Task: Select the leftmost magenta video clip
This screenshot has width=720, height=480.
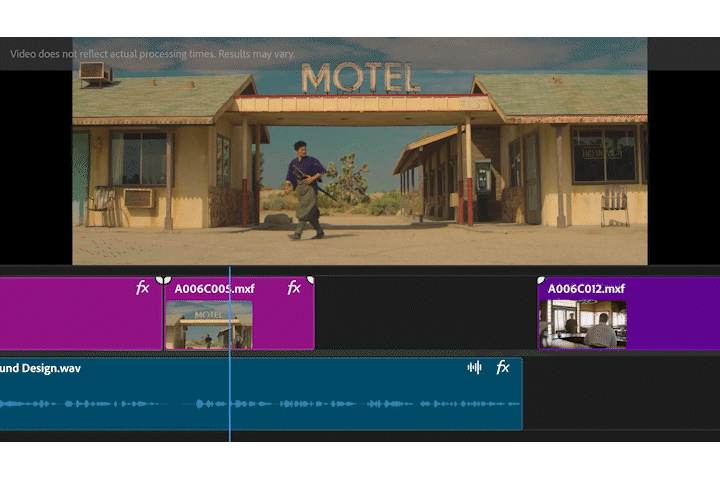Action: (x=81, y=313)
